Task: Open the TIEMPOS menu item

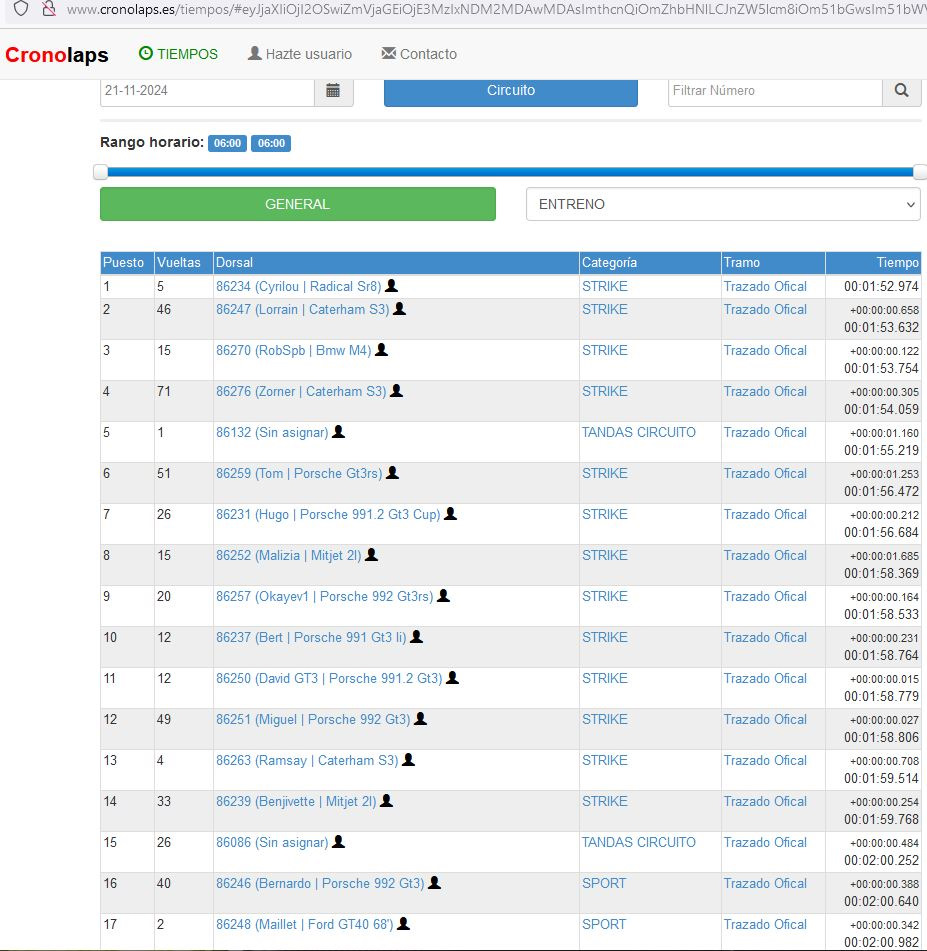Action: pyautogui.click(x=178, y=54)
